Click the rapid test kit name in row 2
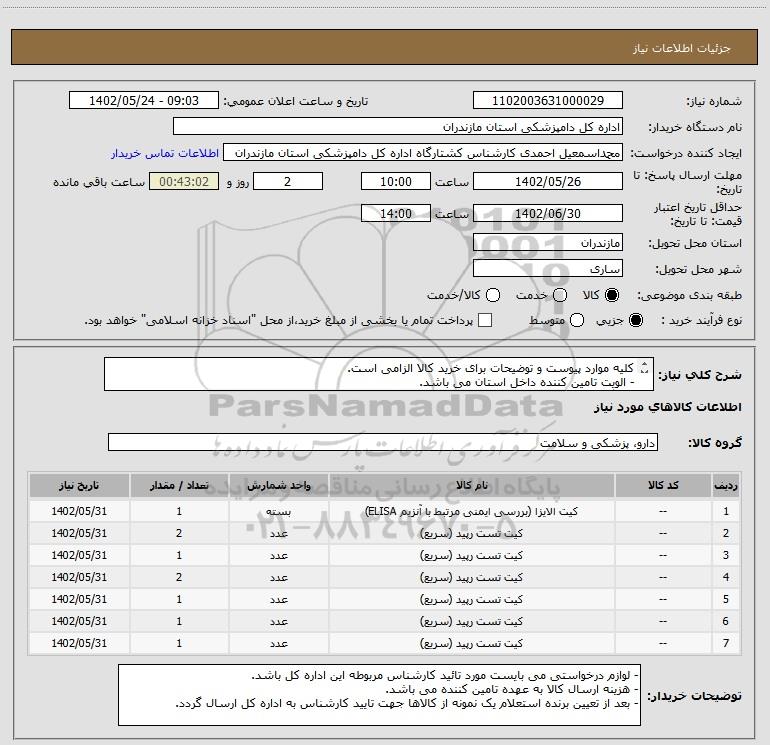This screenshot has height=745, width=770. coord(471,533)
